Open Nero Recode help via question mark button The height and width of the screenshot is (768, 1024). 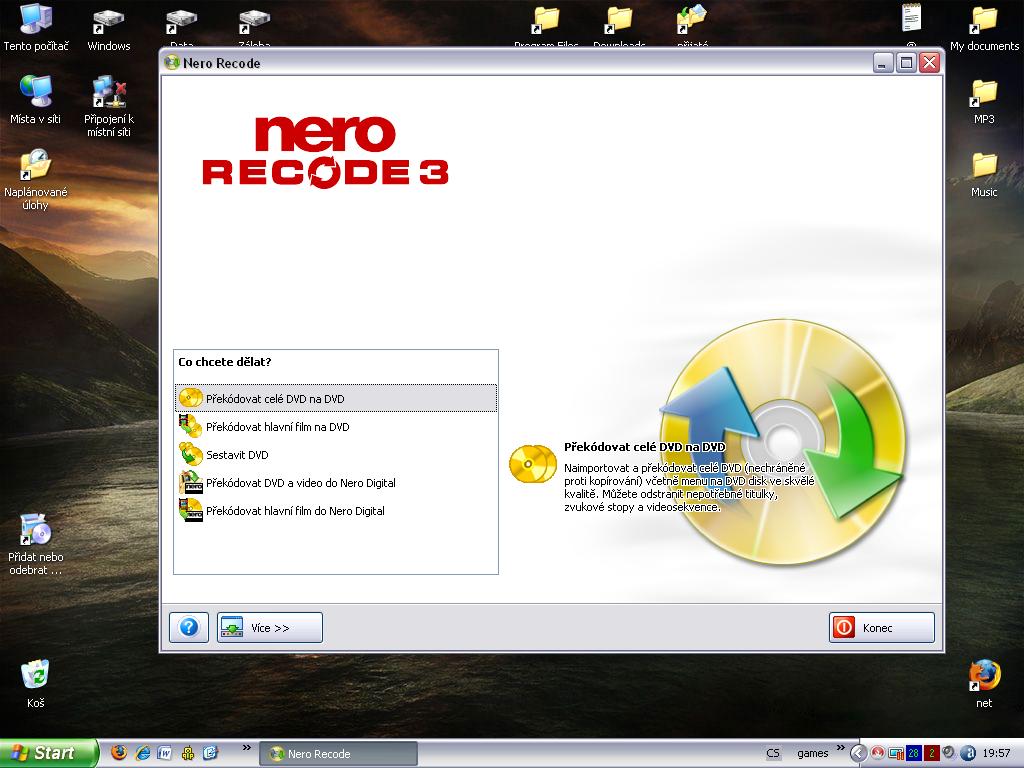click(189, 628)
